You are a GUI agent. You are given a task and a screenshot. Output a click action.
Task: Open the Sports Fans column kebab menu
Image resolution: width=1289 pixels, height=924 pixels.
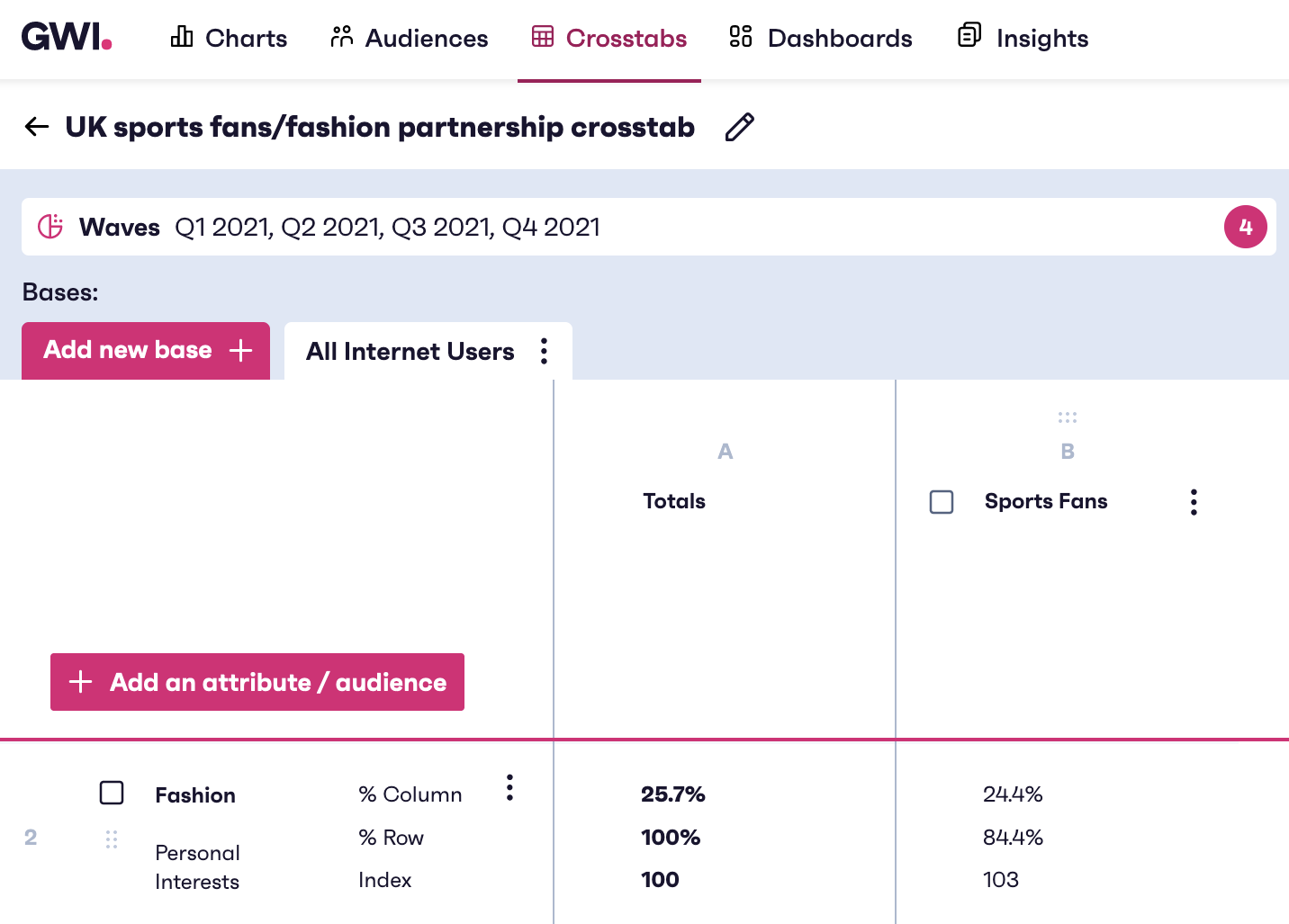[1194, 501]
